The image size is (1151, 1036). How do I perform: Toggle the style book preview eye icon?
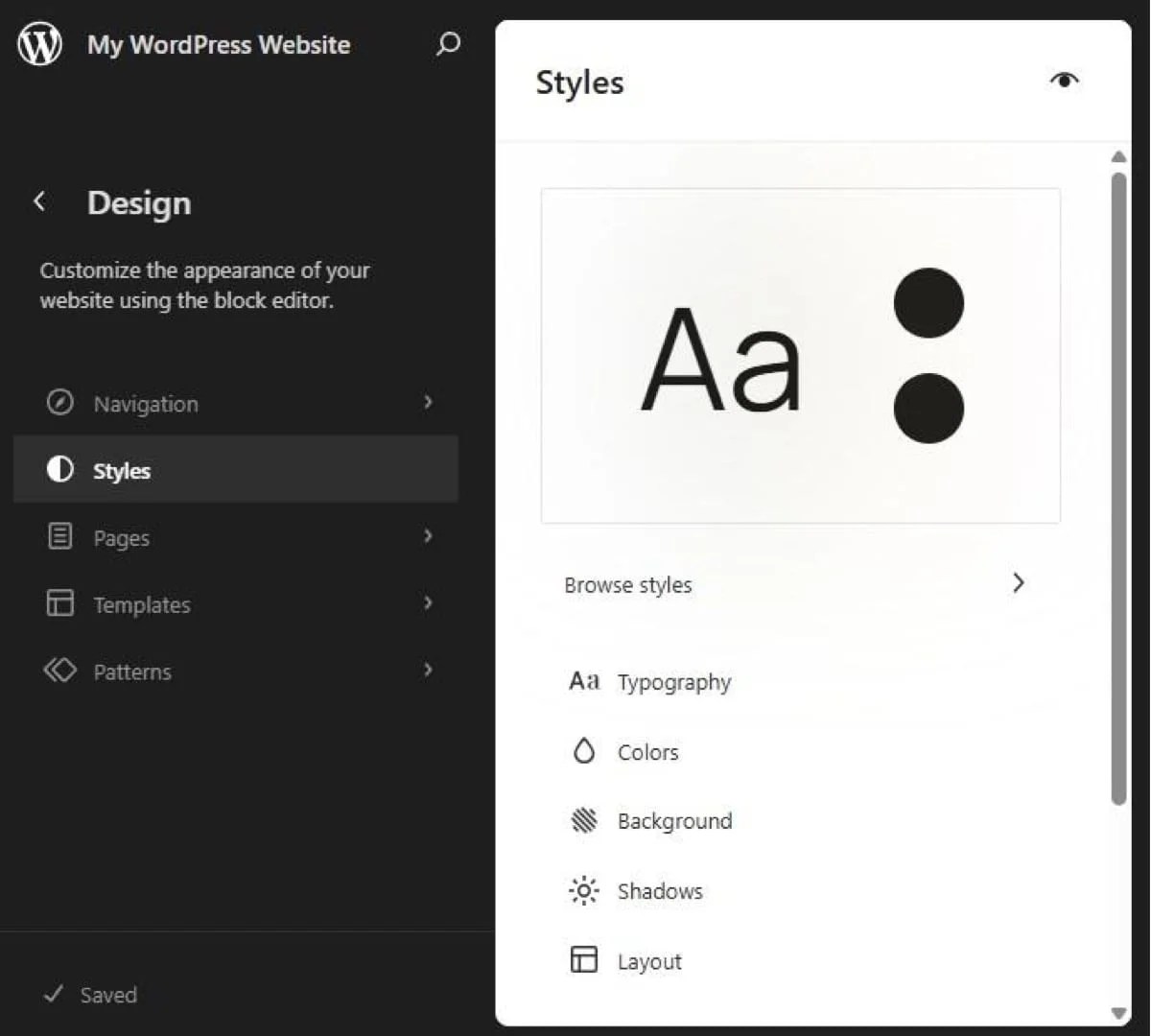coord(1064,81)
